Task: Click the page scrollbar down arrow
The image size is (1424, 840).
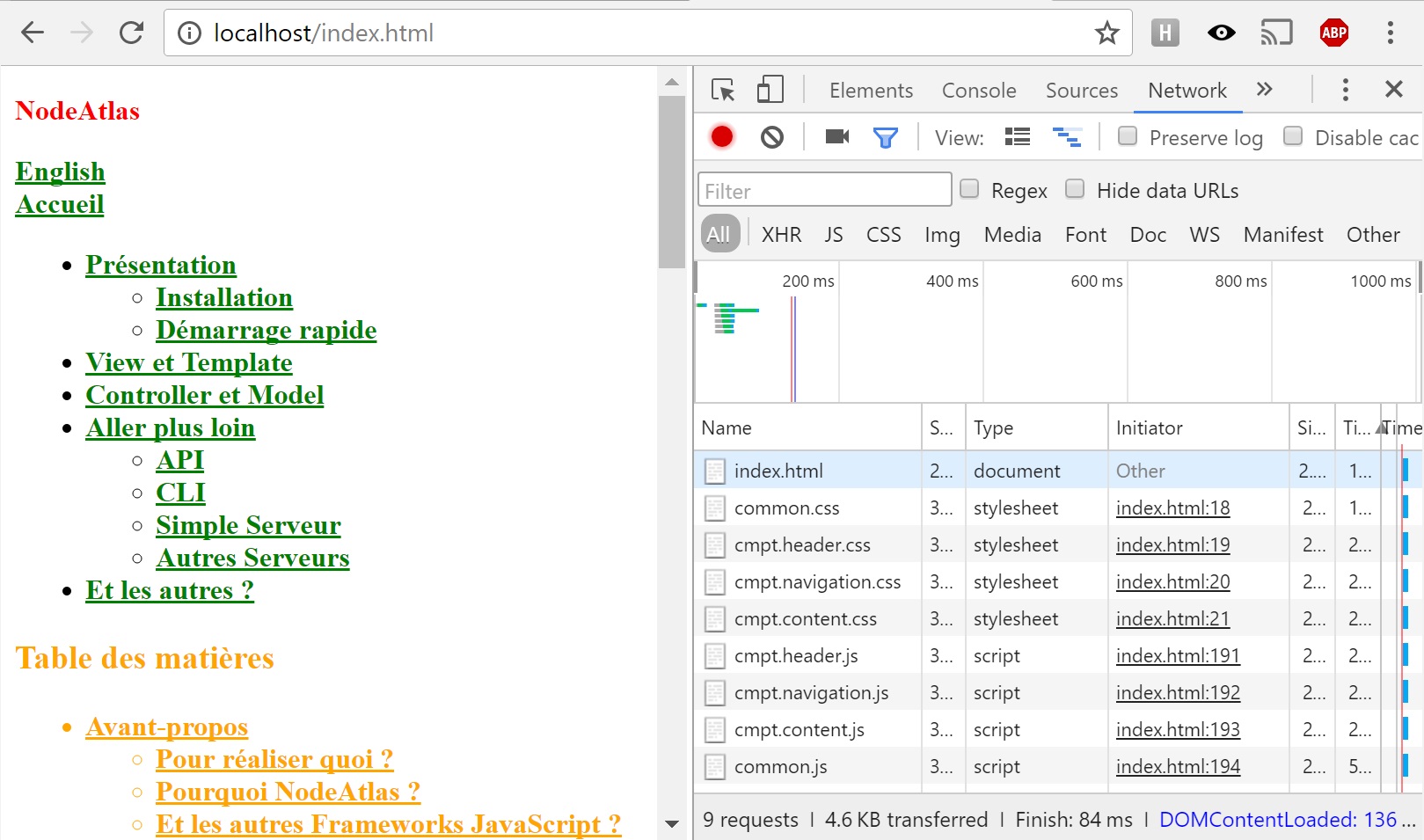Action: (x=672, y=824)
